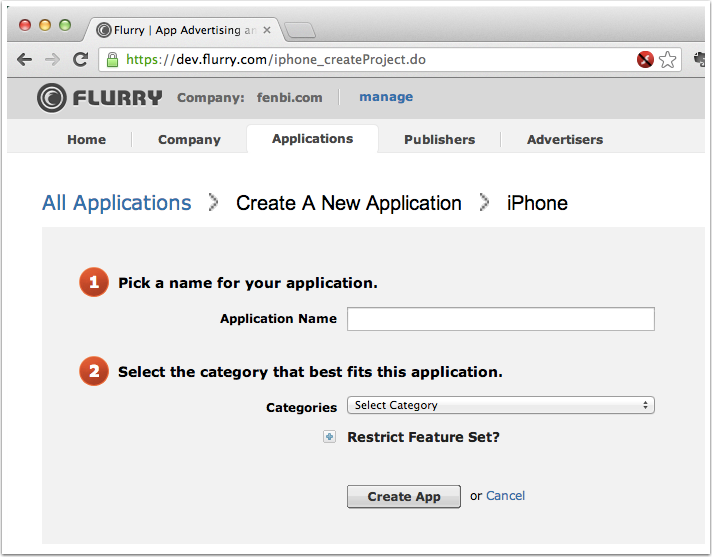Click the browser back arrow
This screenshot has height=557, width=712.
(x=25, y=60)
